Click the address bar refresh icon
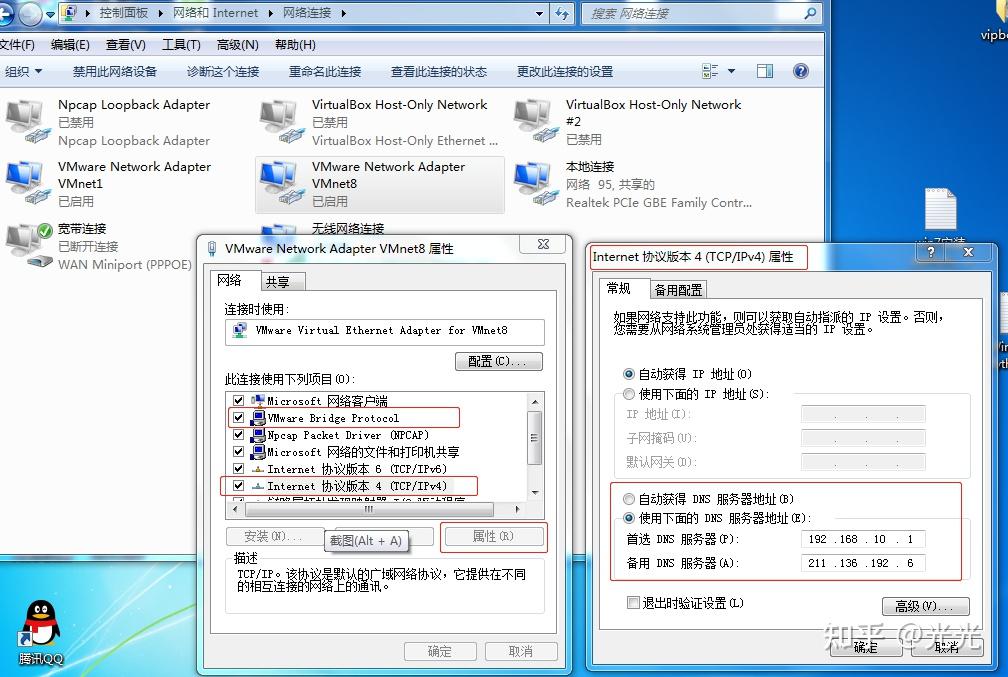The image size is (1008, 677). coord(561,14)
